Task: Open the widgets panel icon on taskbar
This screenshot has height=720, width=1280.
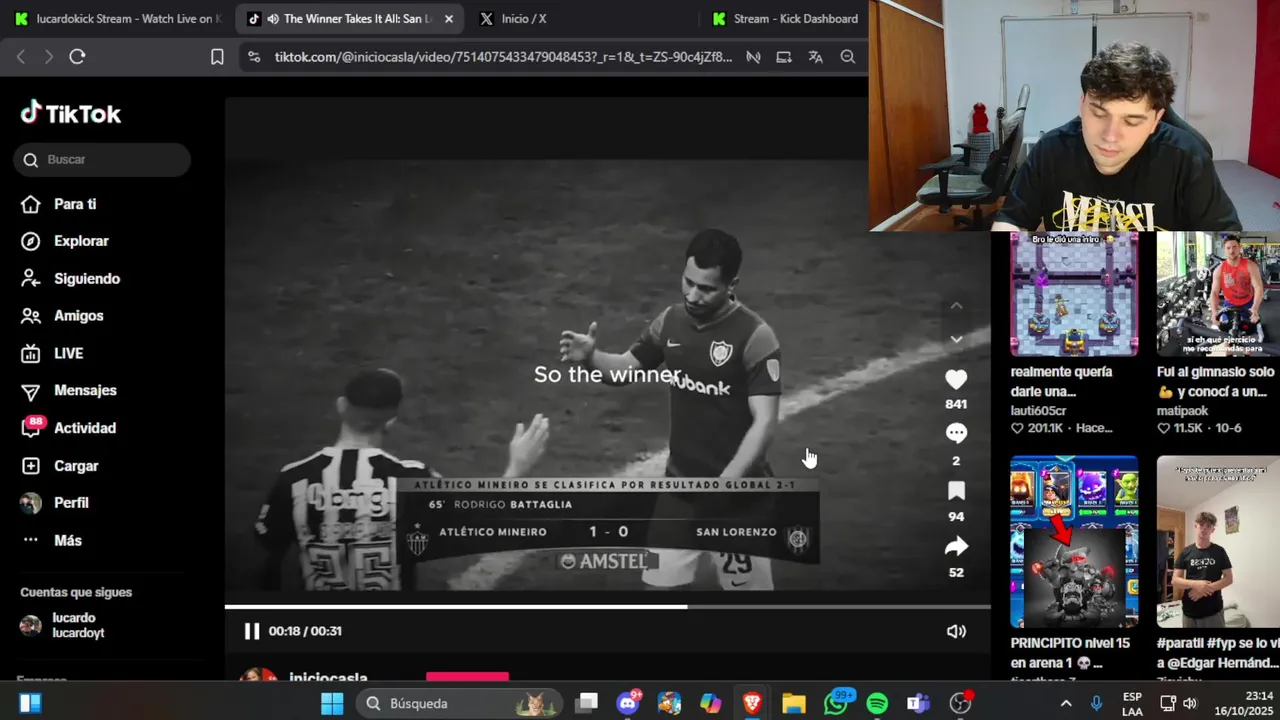Action: 30,704
